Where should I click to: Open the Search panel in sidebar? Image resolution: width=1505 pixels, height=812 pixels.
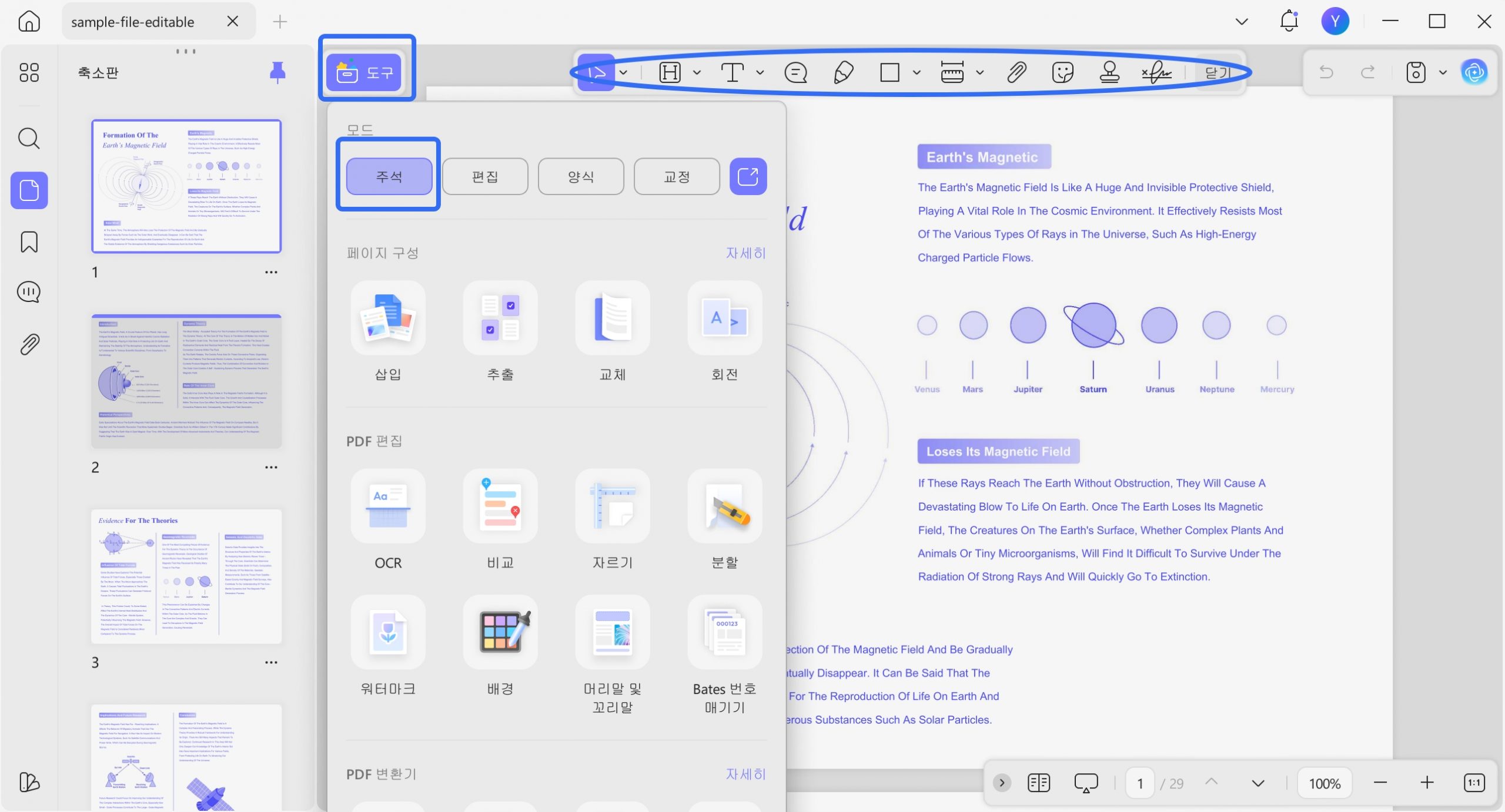[x=29, y=139]
